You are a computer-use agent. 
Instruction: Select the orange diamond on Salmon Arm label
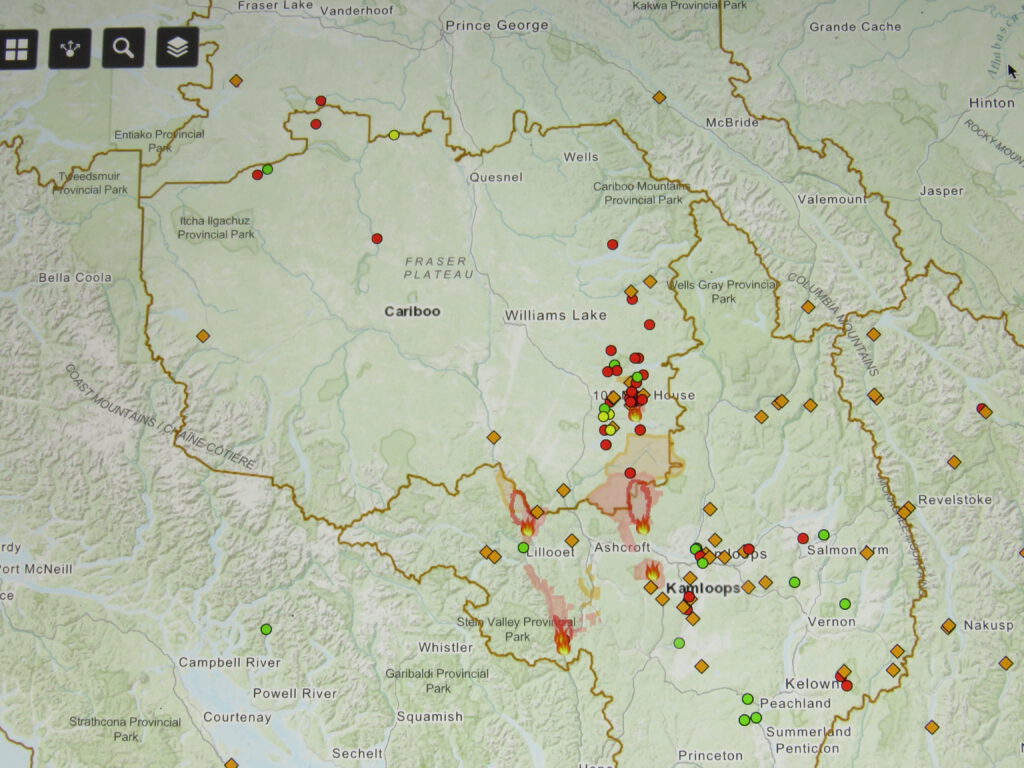coord(867,553)
